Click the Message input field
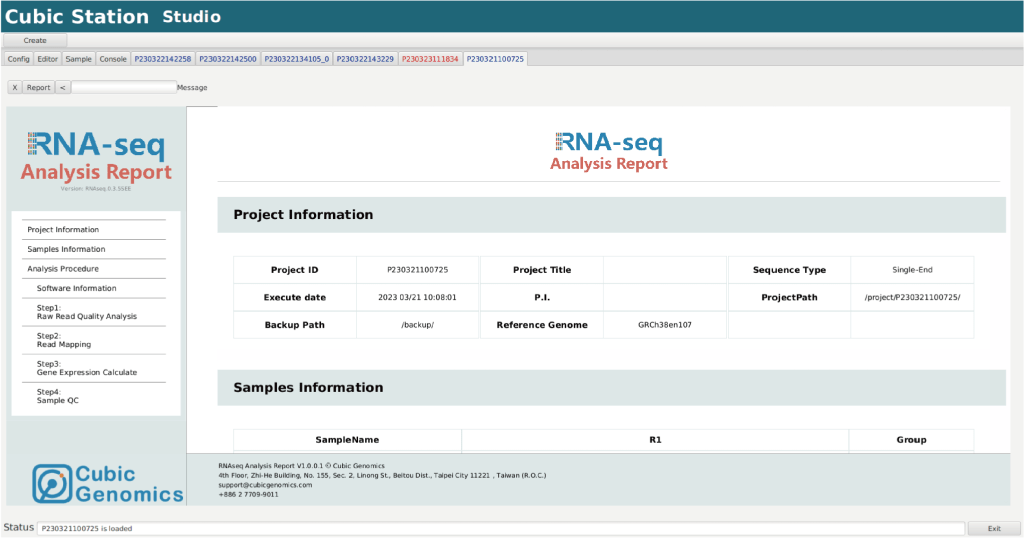Viewport: 1024px width, 539px height. pos(124,87)
